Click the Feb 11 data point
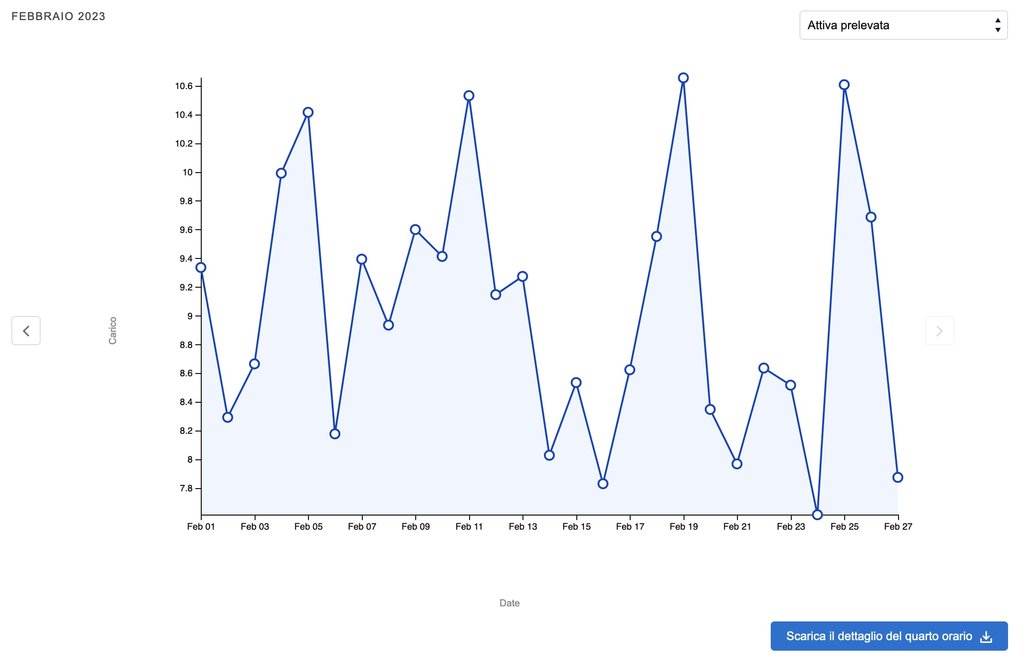 coord(469,96)
